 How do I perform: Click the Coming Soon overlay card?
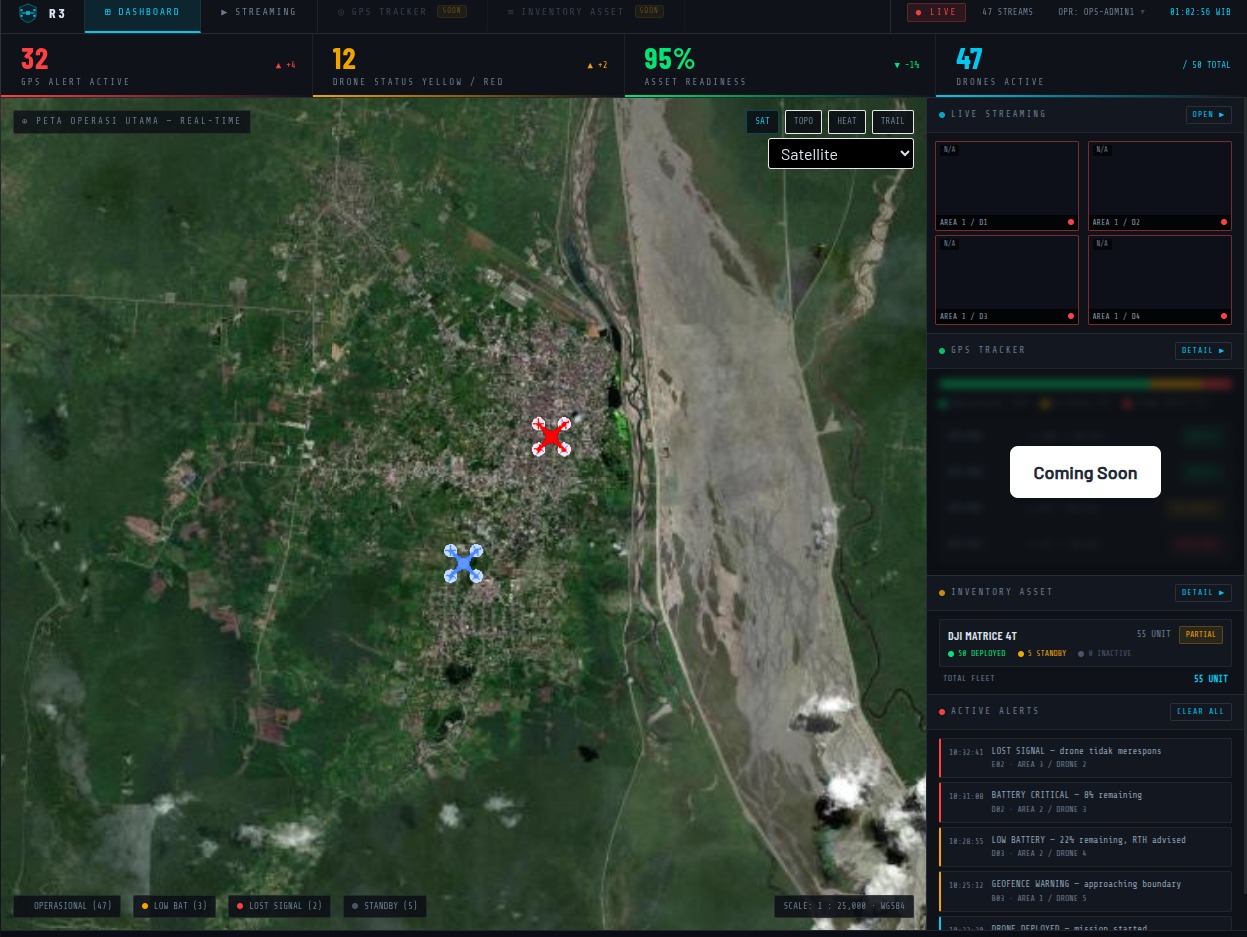click(x=1085, y=472)
